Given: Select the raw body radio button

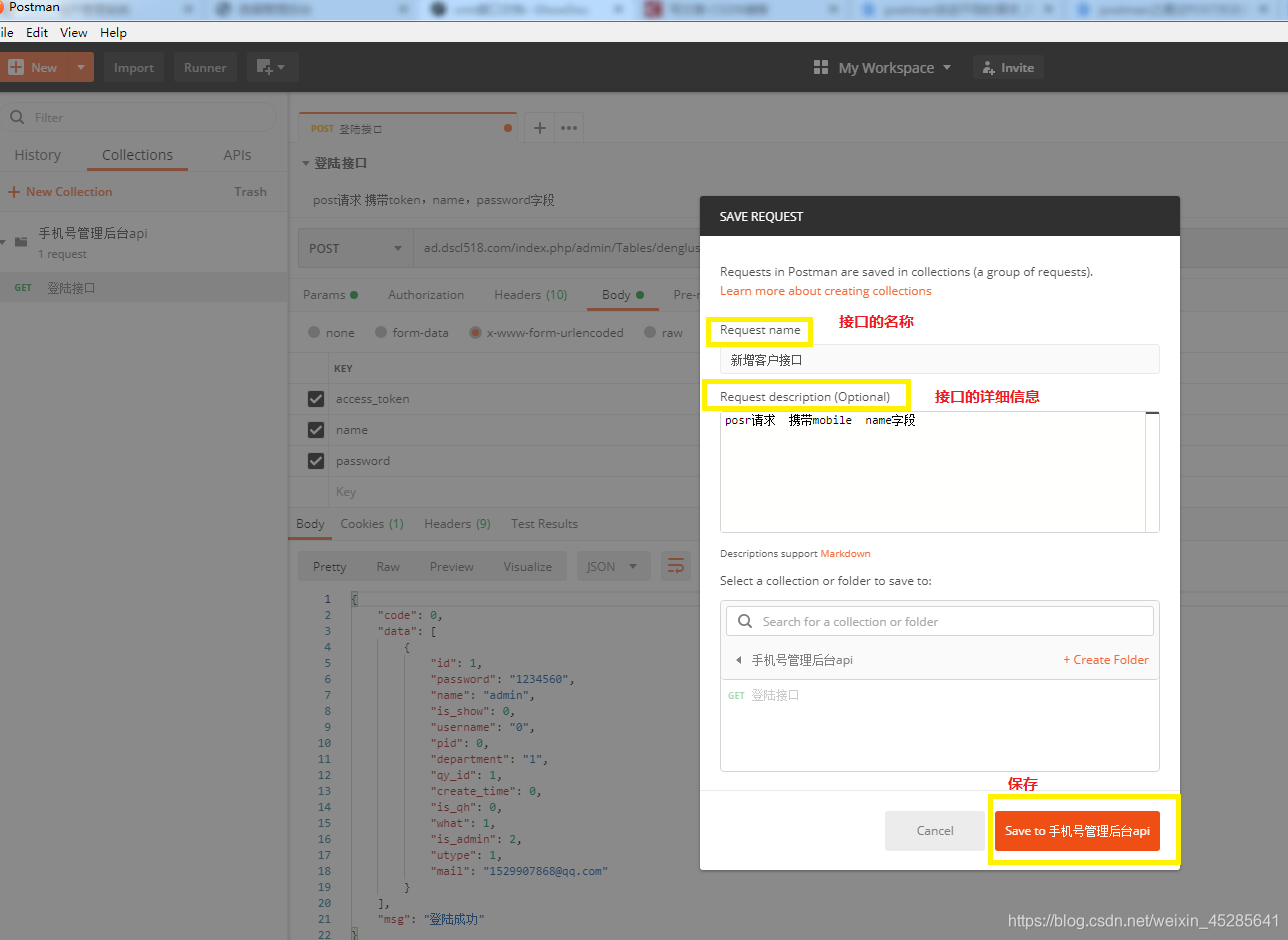Looking at the screenshot, I should [x=650, y=333].
